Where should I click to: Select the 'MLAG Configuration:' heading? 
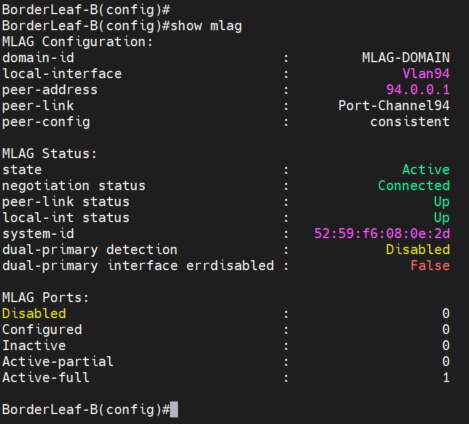click(77, 42)
